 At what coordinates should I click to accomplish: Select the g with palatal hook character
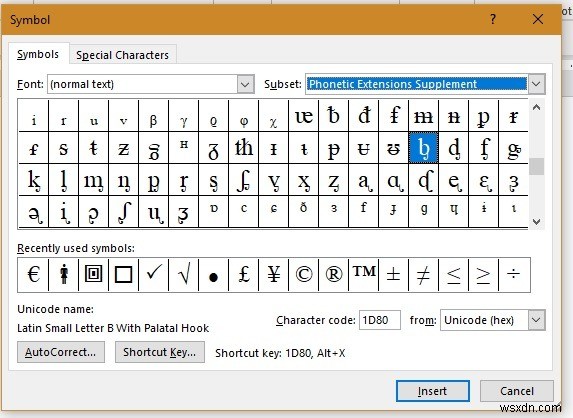click(513, 148)
